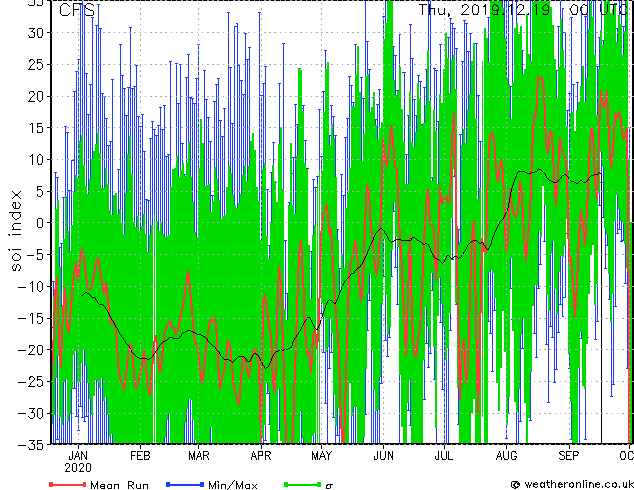This screenshot has height=490, width=634.
Task: Click the 2020 year label
Action: [x=78, y=468]
